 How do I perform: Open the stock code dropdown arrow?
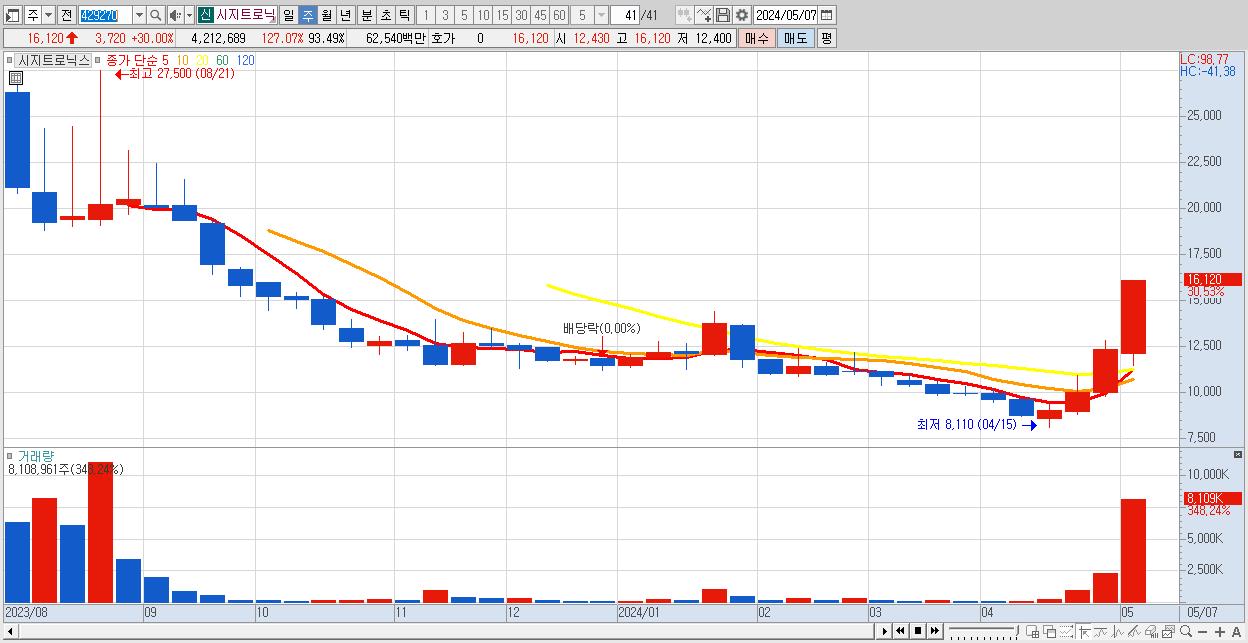coord(139,15)
